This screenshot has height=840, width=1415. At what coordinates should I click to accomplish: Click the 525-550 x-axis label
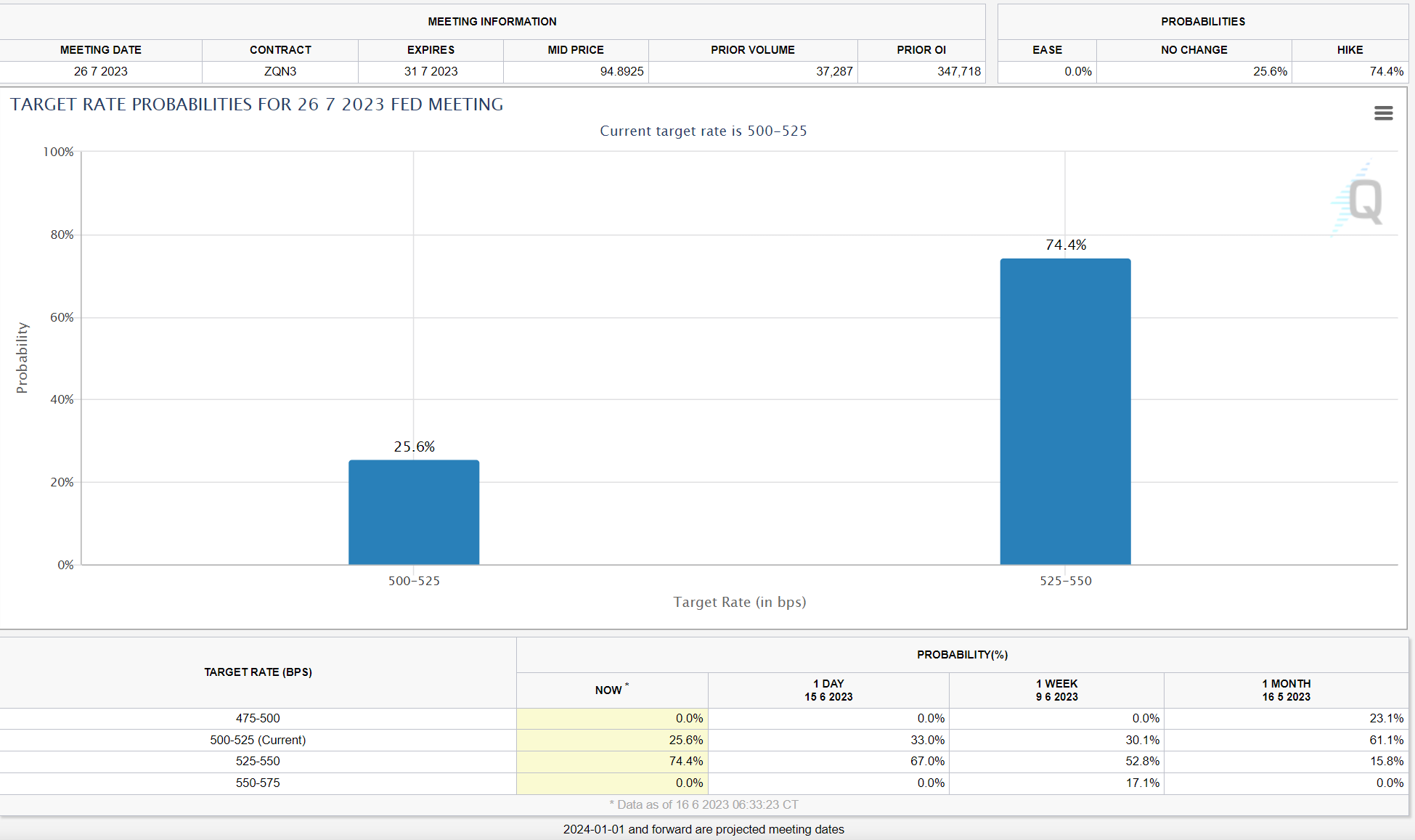tap(1065, 581)
